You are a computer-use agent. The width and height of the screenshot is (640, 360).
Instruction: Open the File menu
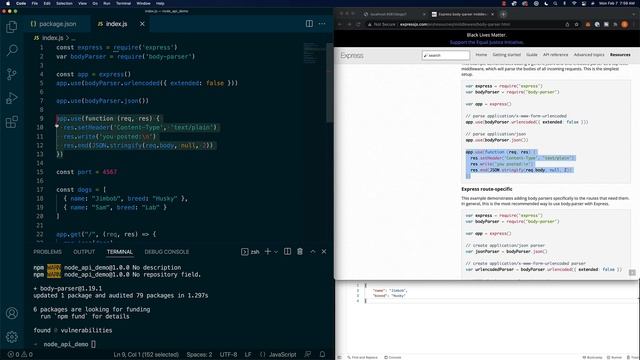click(x=35, y=3)
